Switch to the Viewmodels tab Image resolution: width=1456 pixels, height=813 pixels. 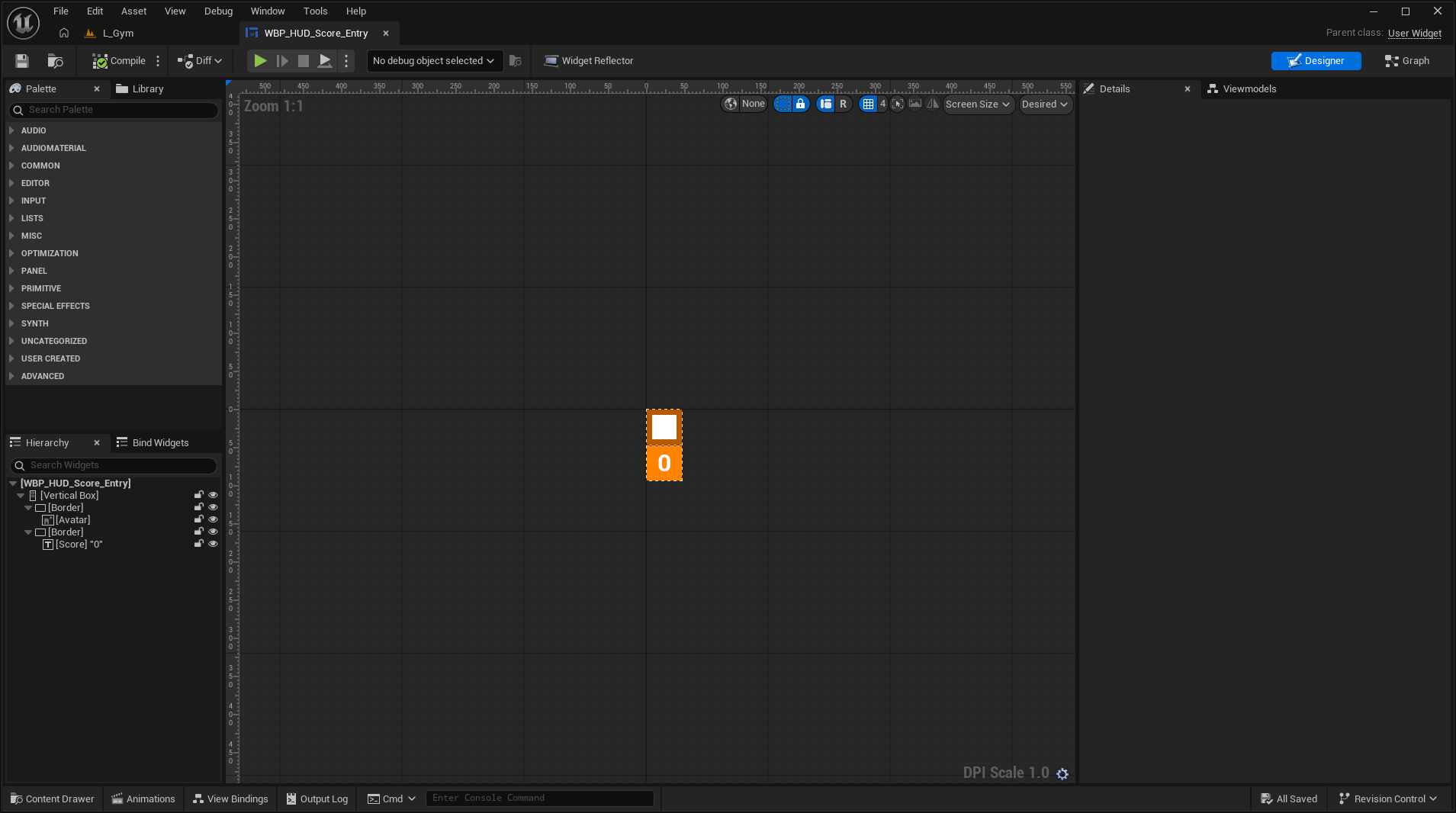[x=1249, y=89]
